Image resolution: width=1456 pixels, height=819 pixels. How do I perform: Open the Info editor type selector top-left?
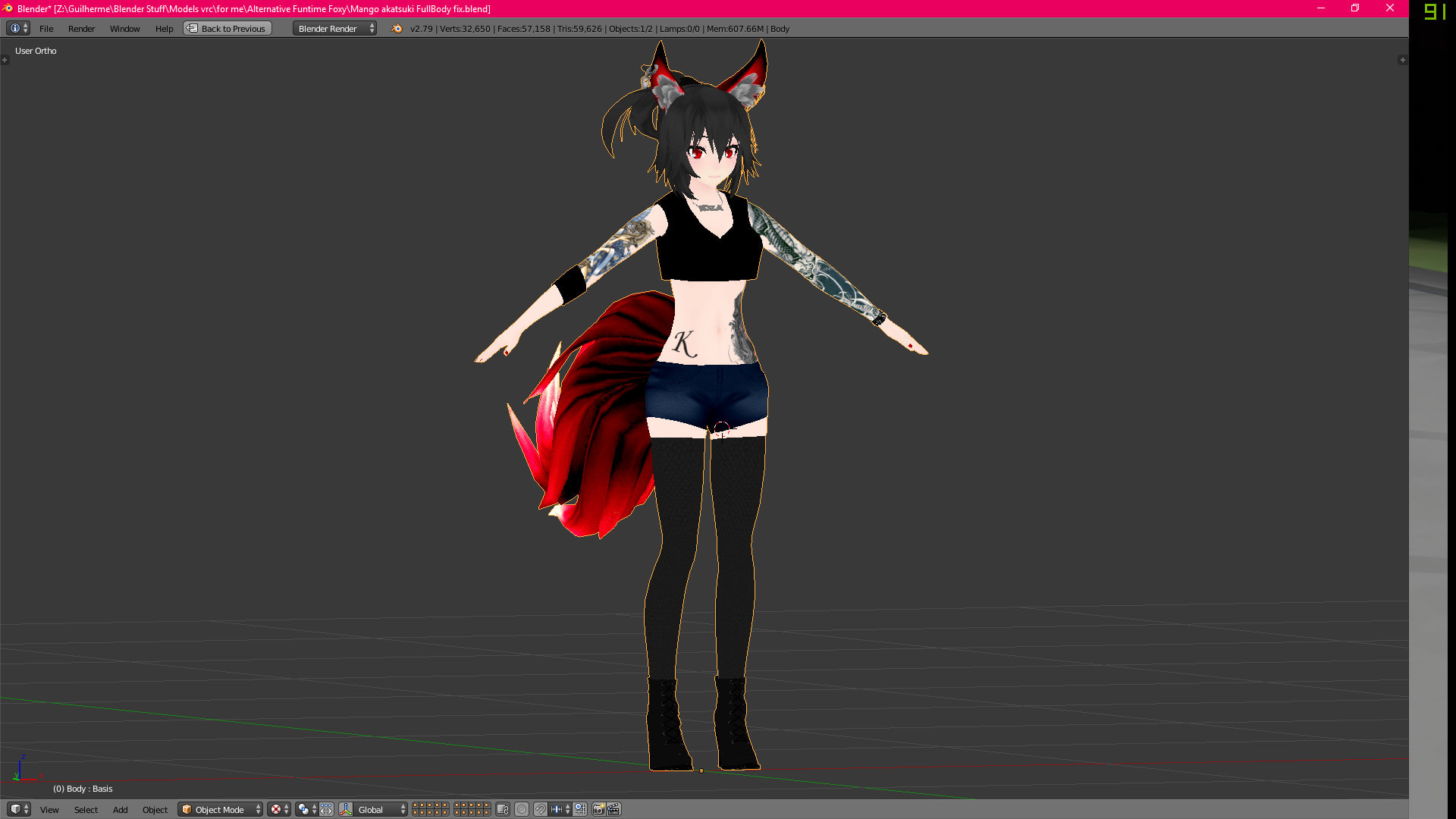[18, 28]
